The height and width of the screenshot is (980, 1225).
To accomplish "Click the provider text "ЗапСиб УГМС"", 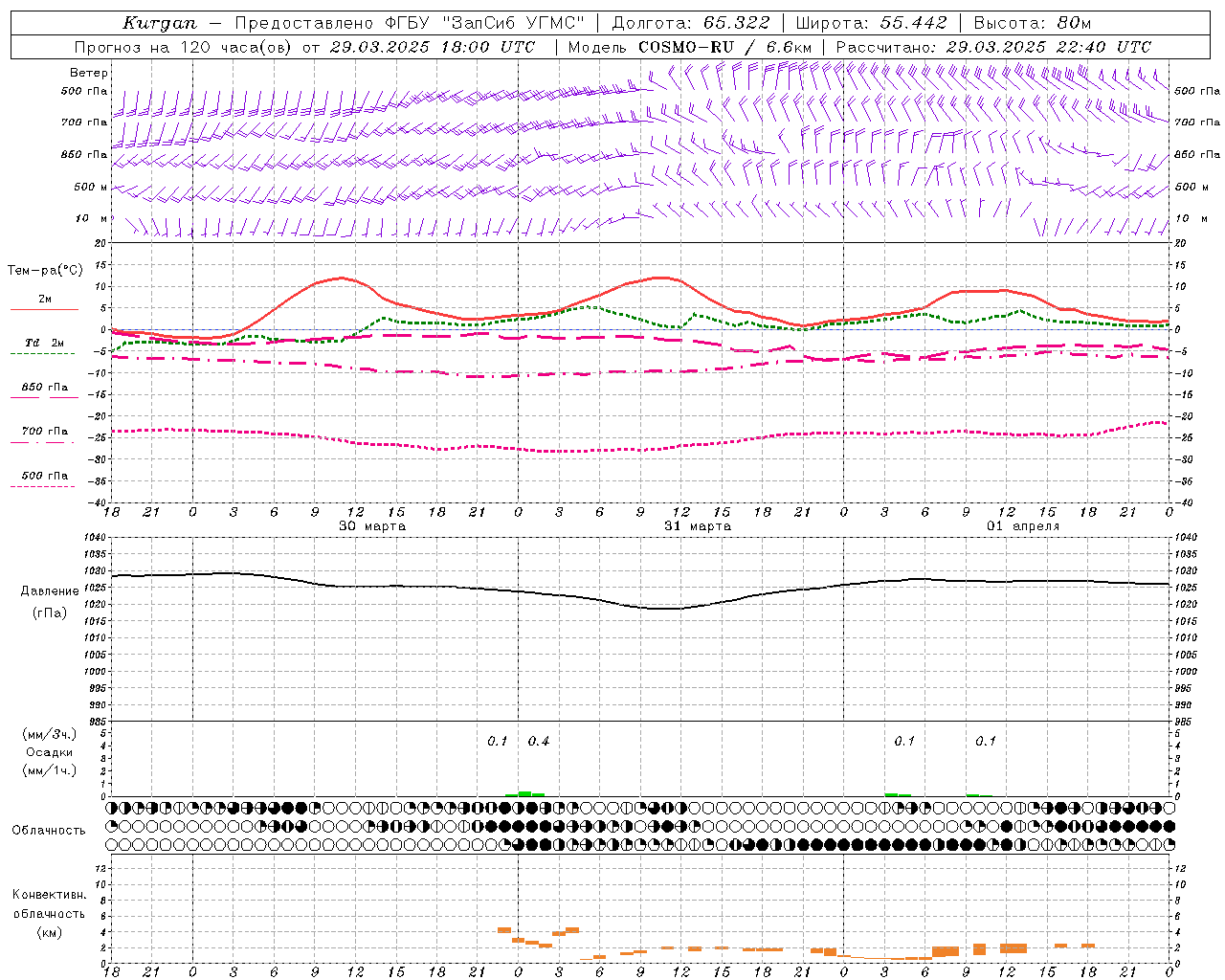I will [514, 23].
